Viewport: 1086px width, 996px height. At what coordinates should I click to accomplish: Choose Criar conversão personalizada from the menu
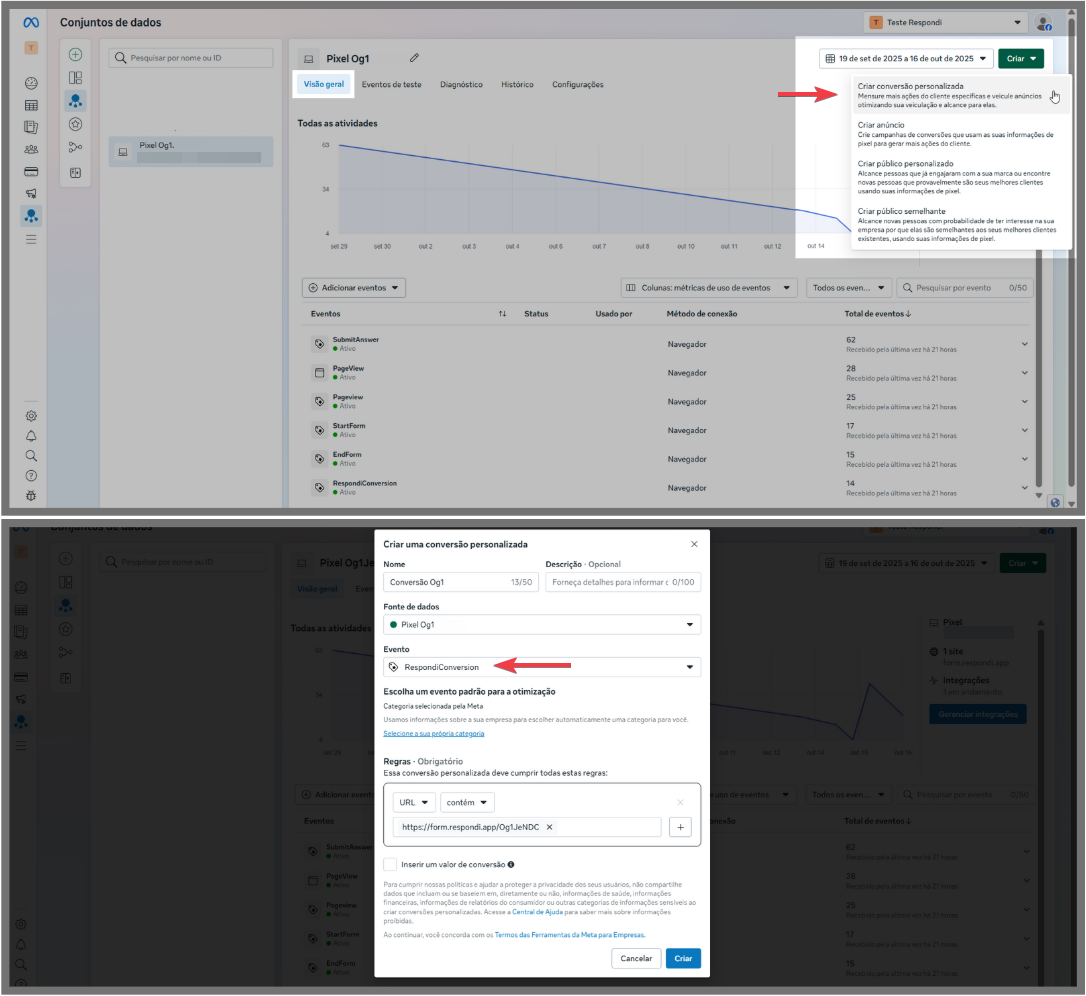[x=961, y=95]
